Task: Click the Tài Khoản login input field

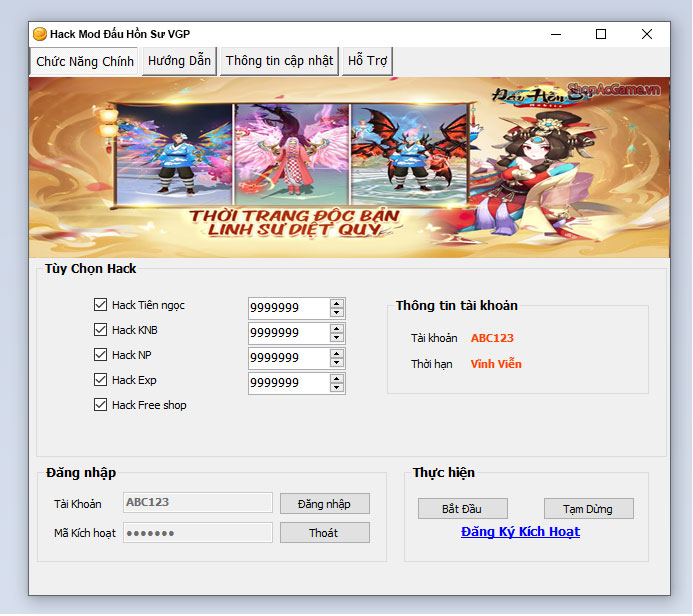Action: [198, 502]
